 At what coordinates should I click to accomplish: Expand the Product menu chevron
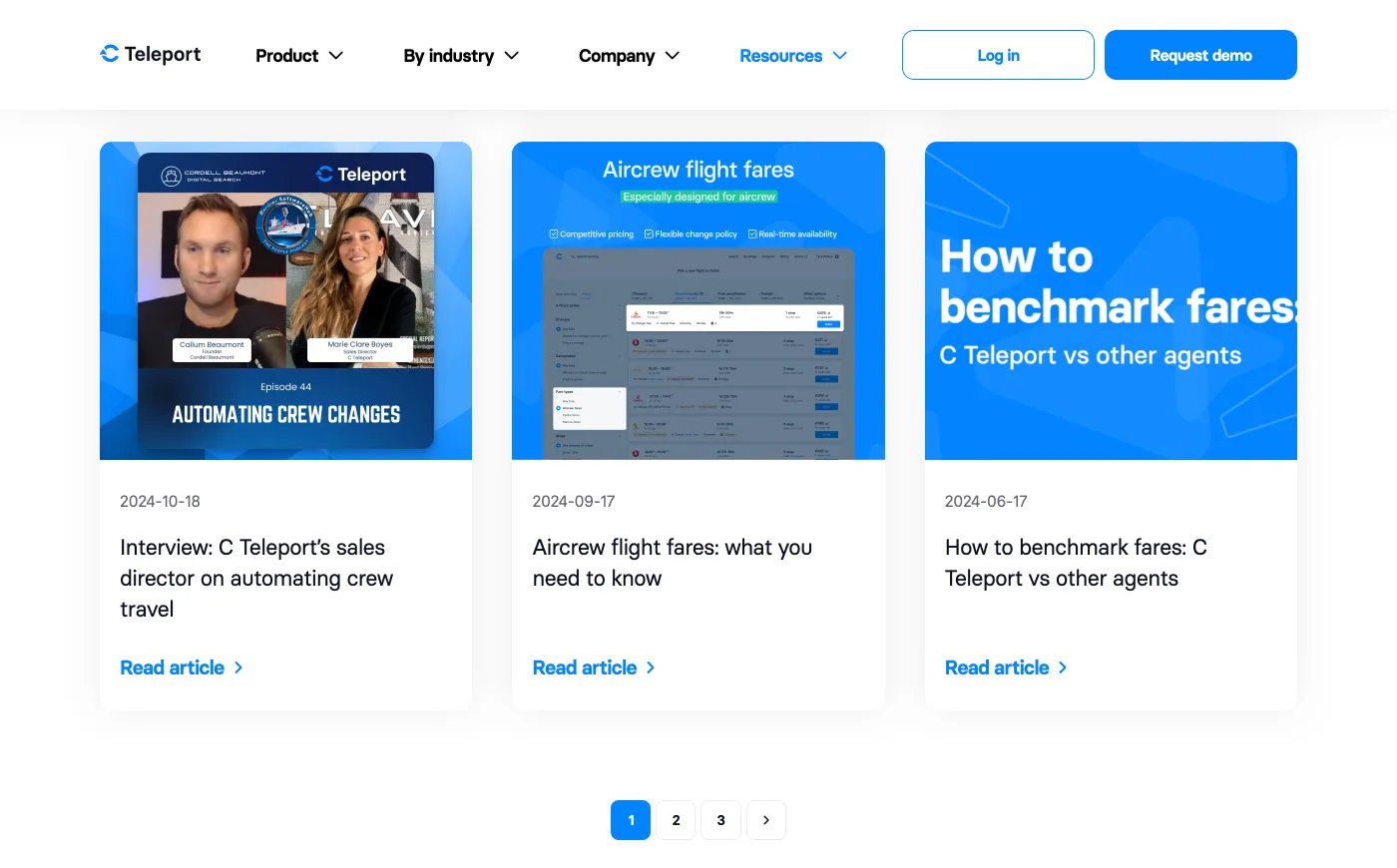pyautogui.click(x=336, y=56)
